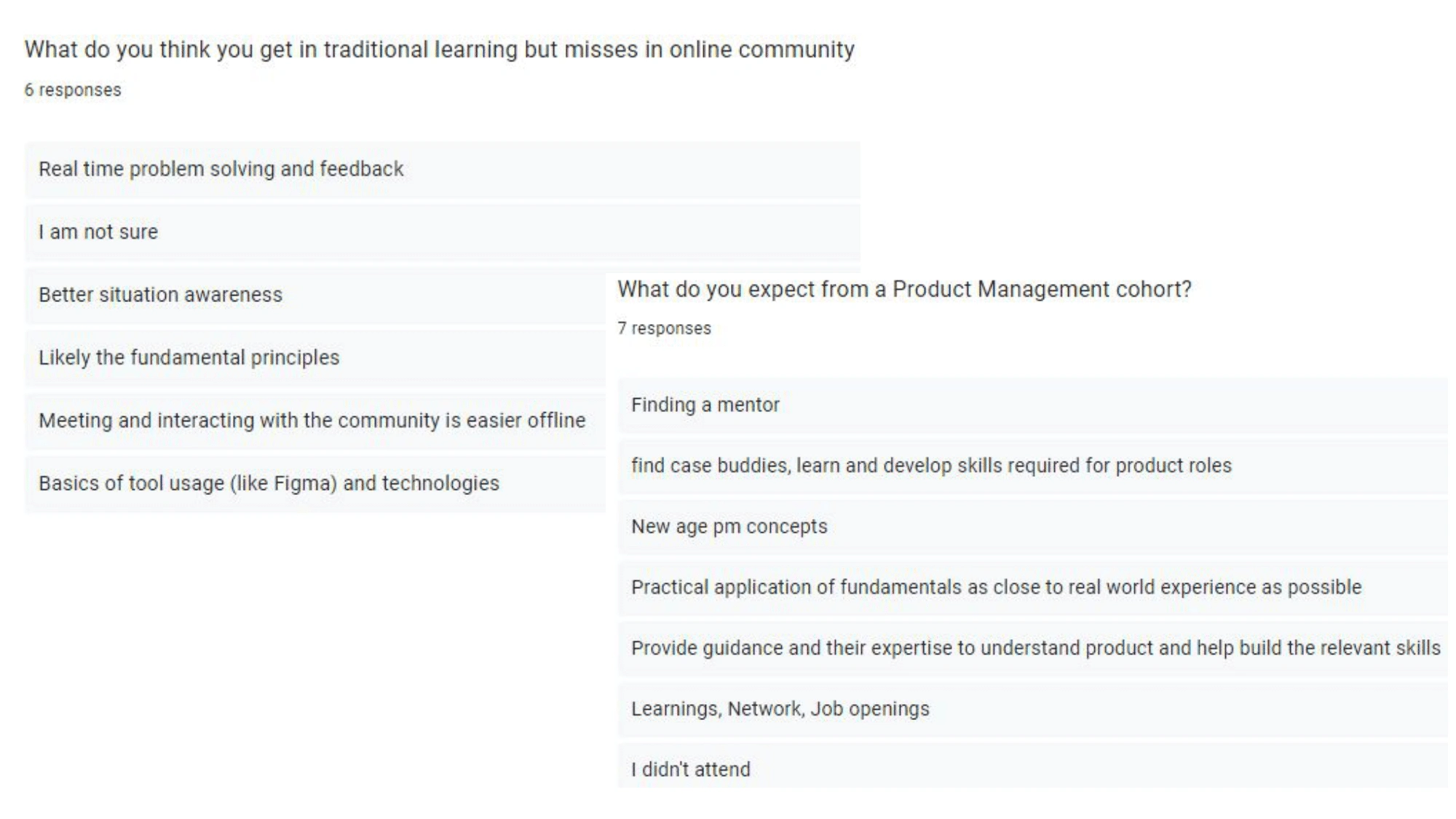Click the traditional learning question title
Image resolution: width=1456 pixels, height=819 pixels.
pyautogui.click(x=439, y=50)
